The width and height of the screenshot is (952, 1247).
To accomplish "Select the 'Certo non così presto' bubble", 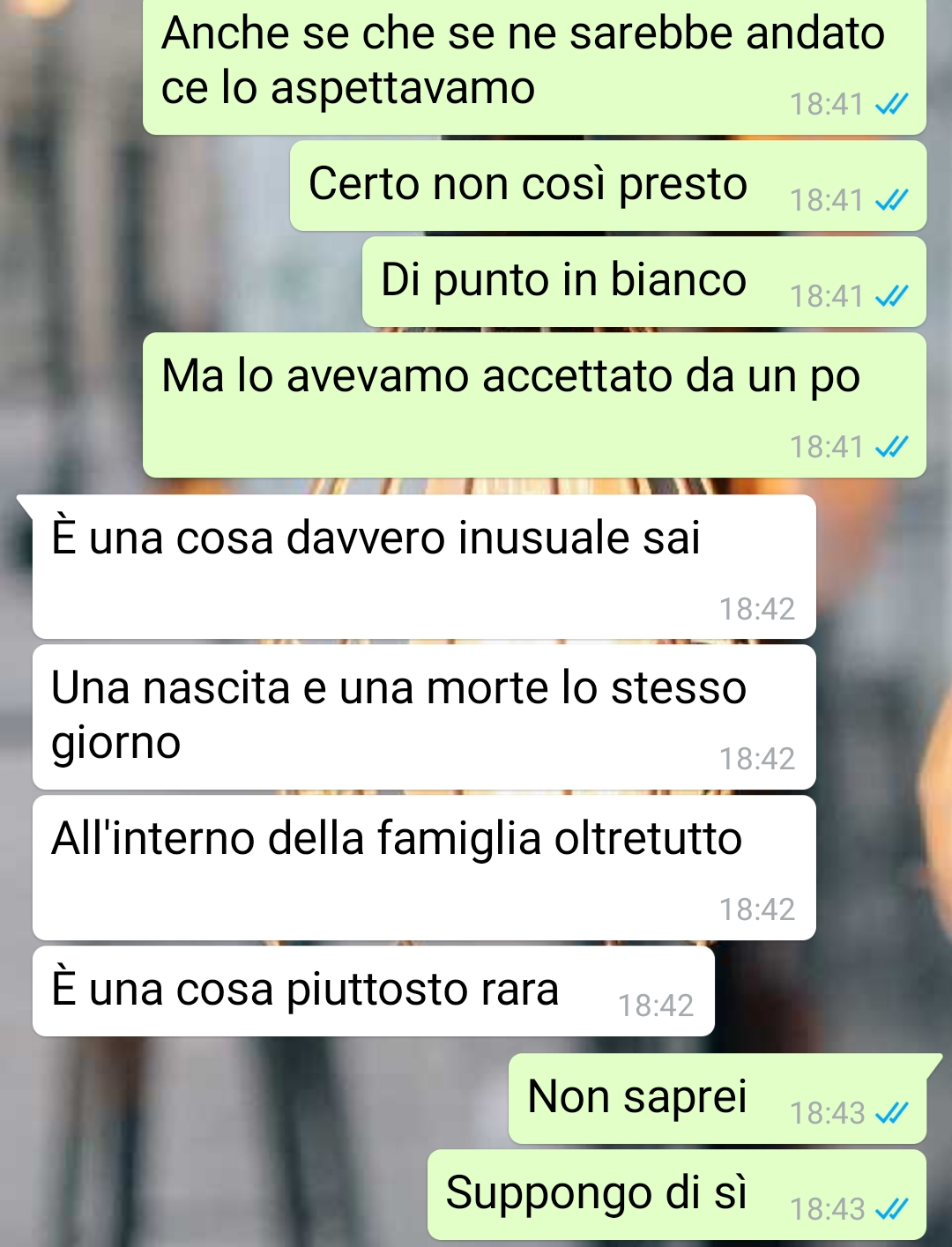I will tap(608, 186).
